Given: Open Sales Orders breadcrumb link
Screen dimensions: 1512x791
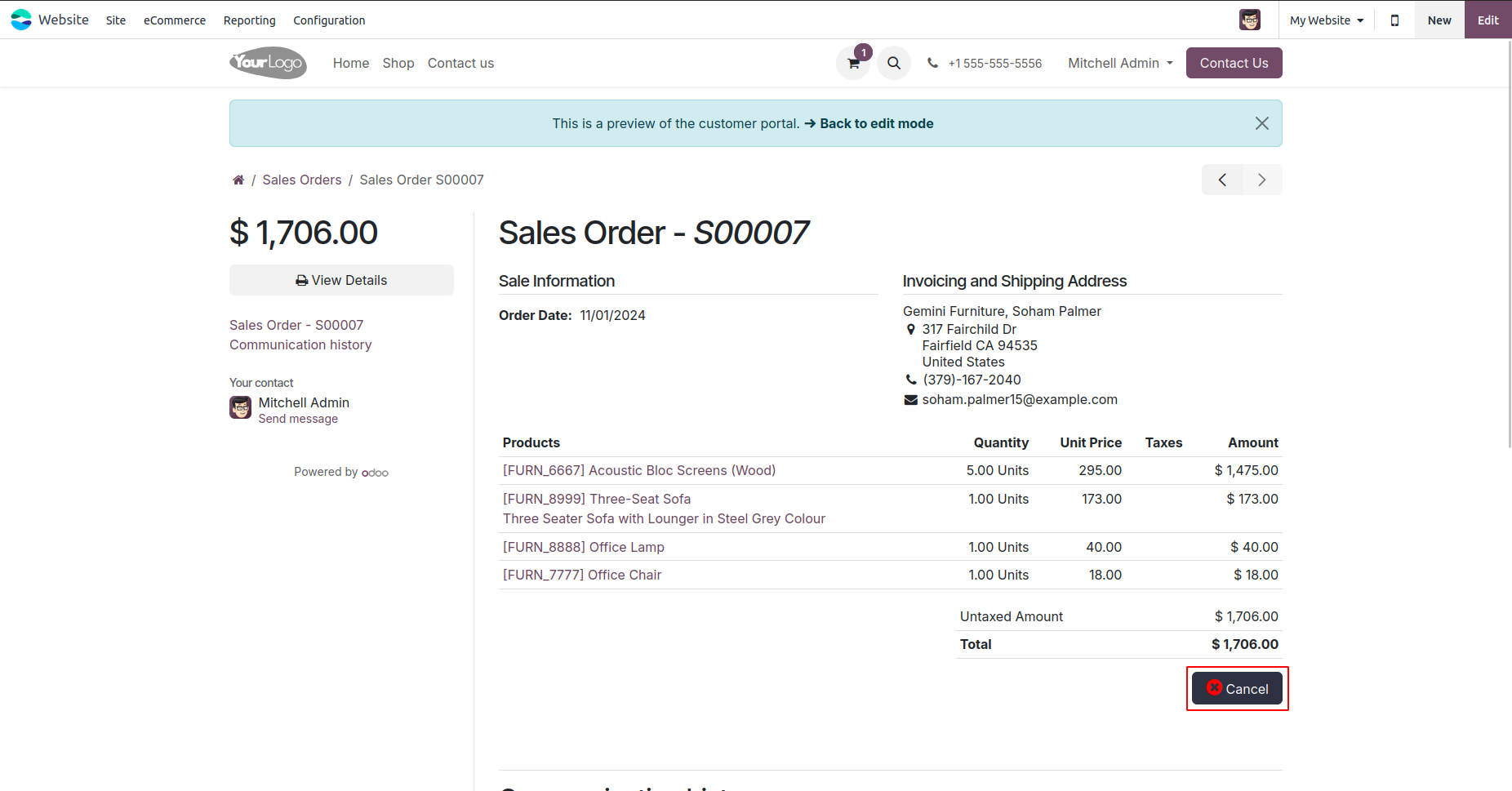Looking at the screenshot, I should (x=302, y=180).
